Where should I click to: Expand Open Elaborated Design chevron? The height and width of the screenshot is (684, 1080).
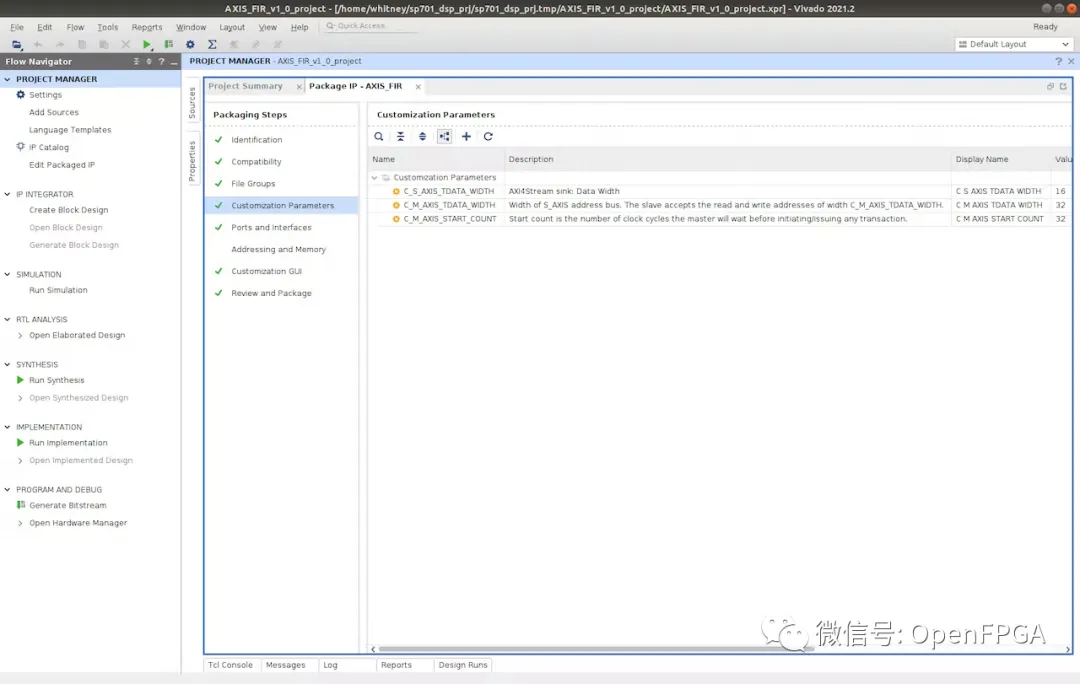click(20, 335)
